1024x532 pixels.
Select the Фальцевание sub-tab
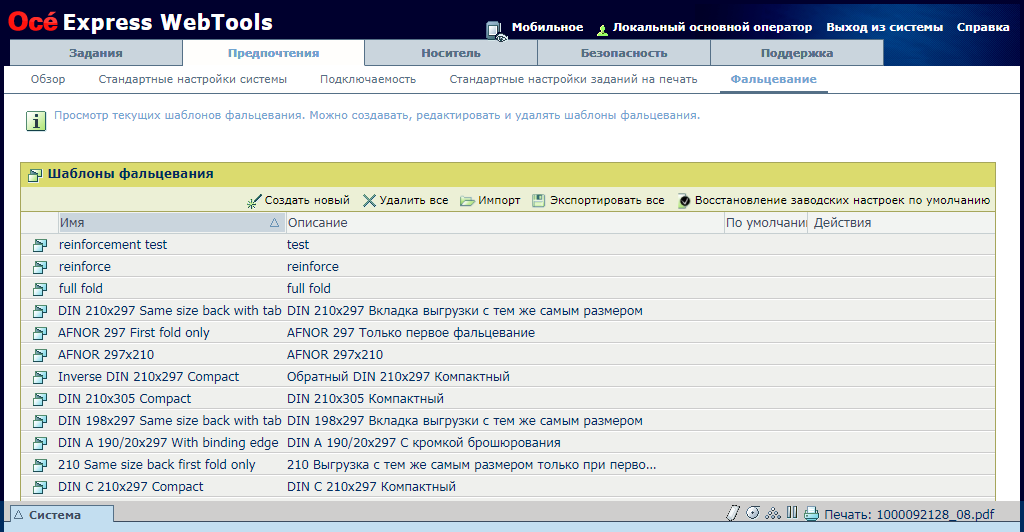click(x=773, y=79)
